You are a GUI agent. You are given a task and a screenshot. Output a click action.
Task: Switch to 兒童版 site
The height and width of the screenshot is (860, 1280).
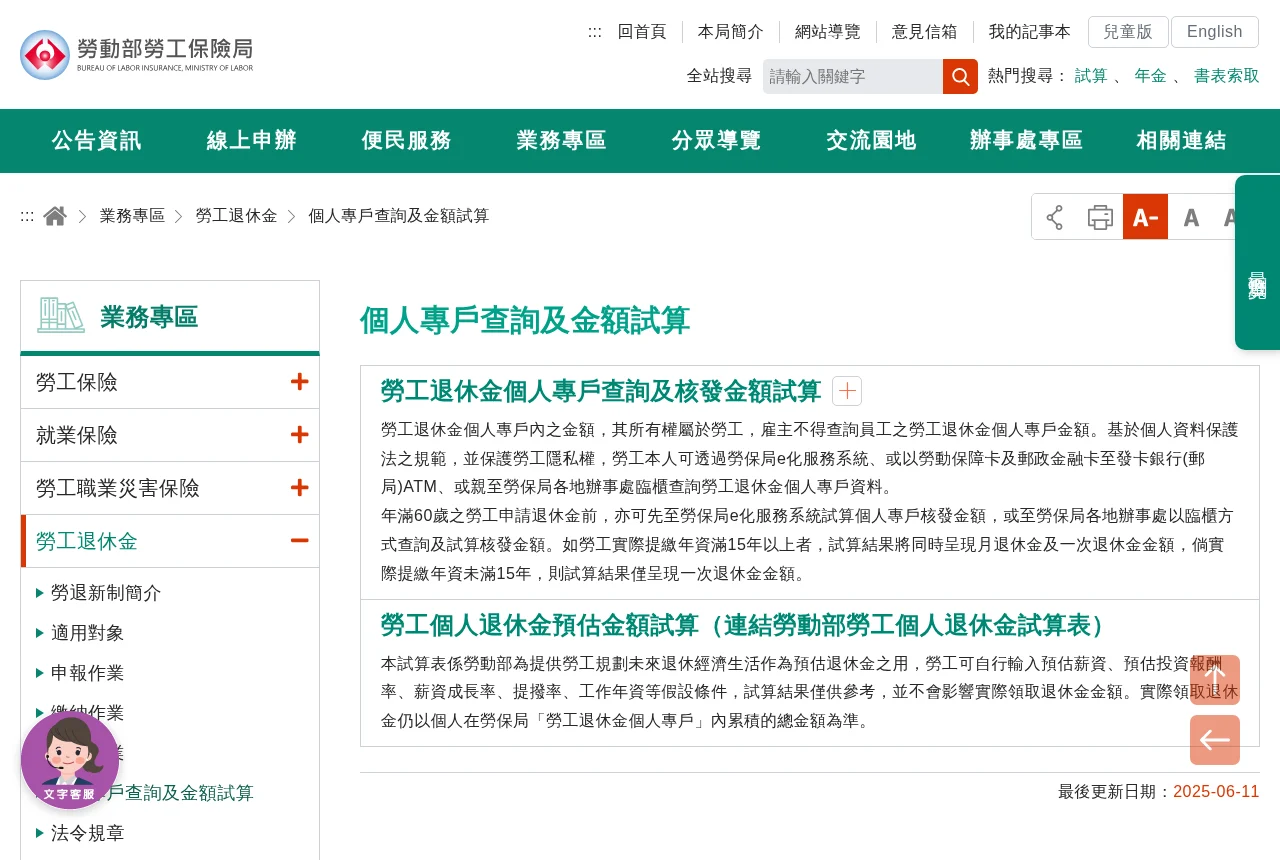coord(1128,32)
